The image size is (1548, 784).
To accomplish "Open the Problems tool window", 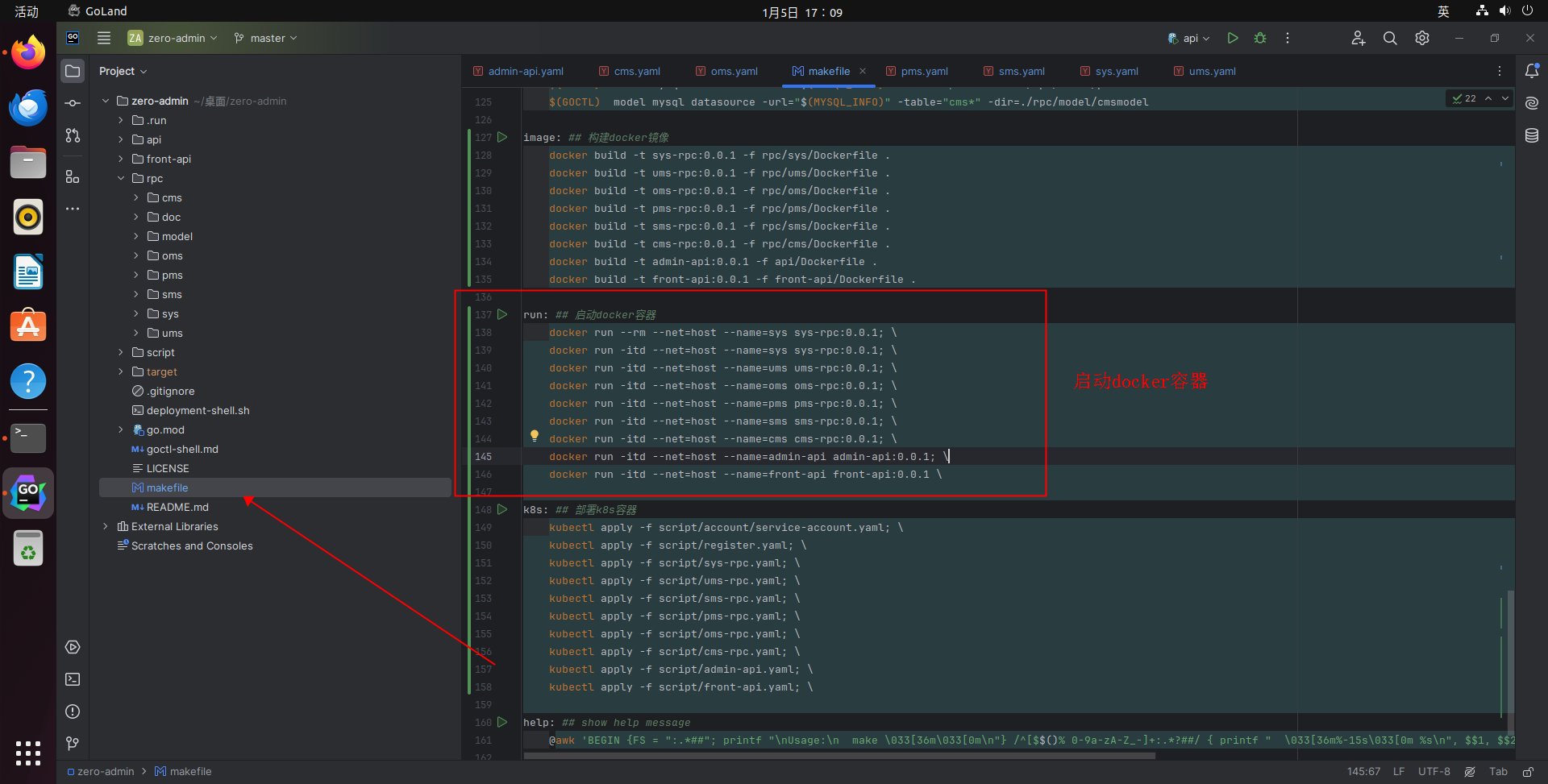I will [x=73, y=711].
